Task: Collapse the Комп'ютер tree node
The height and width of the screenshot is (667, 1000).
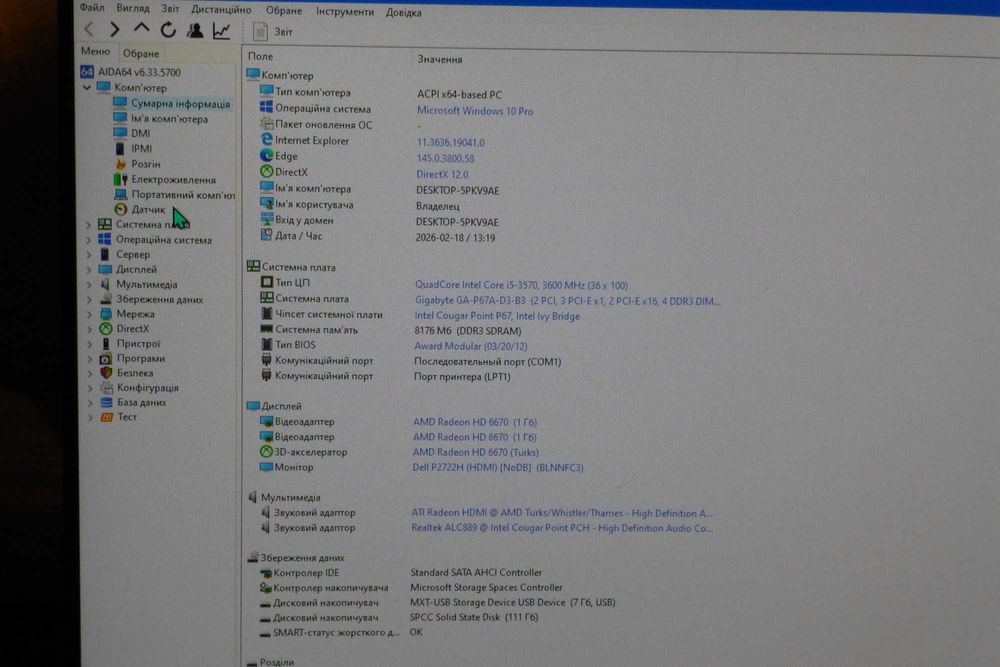Action: coord(87,87)
